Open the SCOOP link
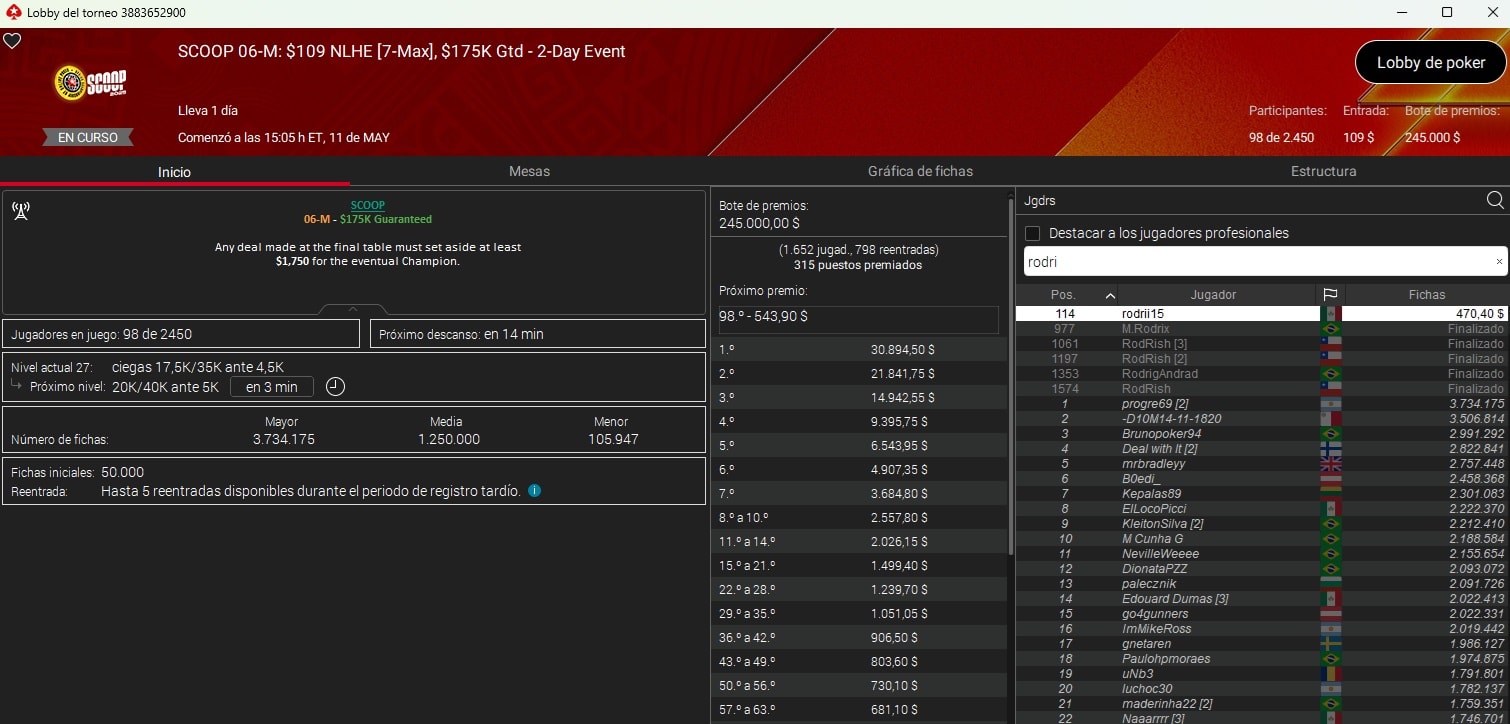 pyautogui.click(x=367, y=205)
